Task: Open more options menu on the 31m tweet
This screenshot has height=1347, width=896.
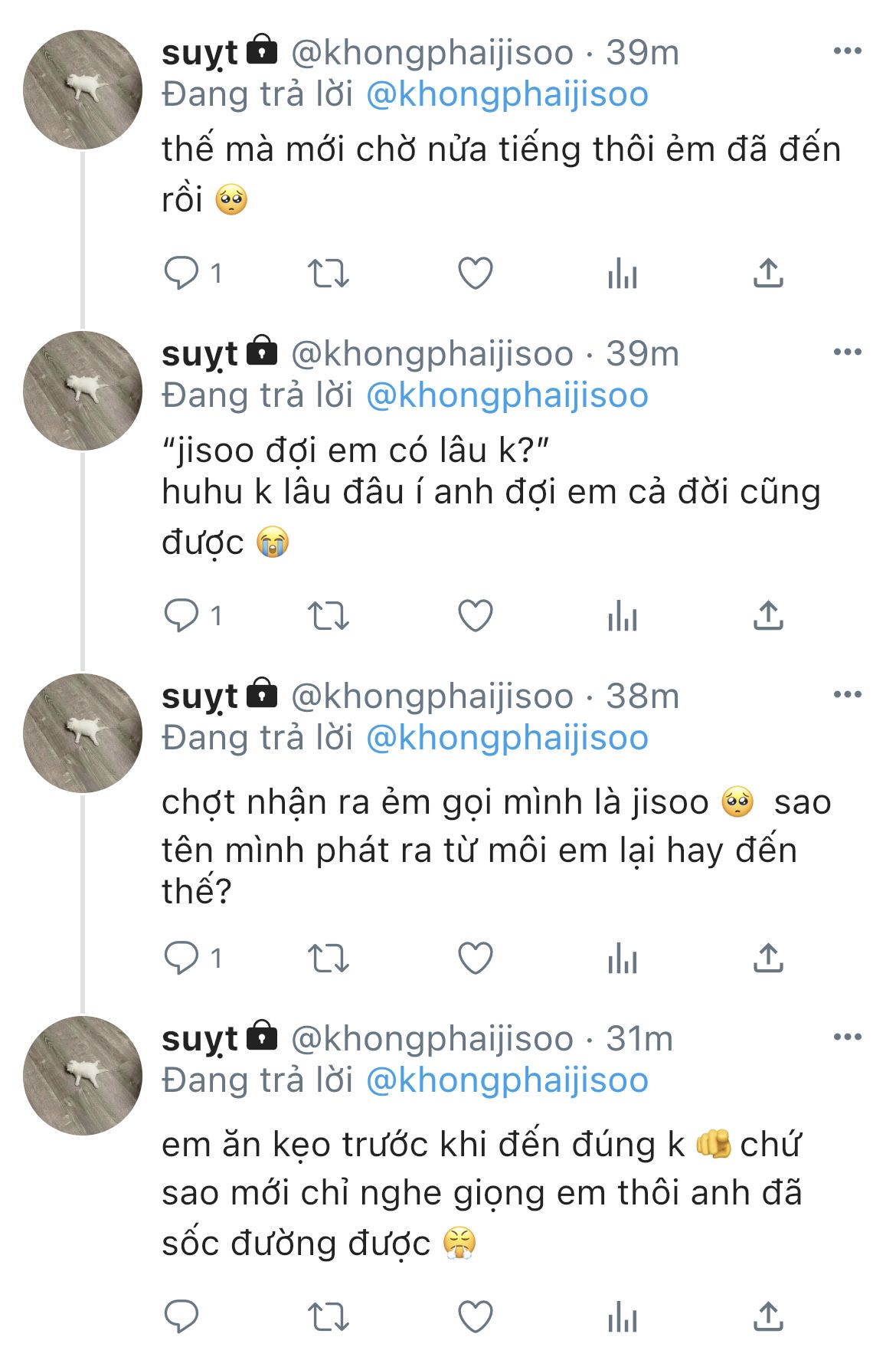Action: [847, 1037]
